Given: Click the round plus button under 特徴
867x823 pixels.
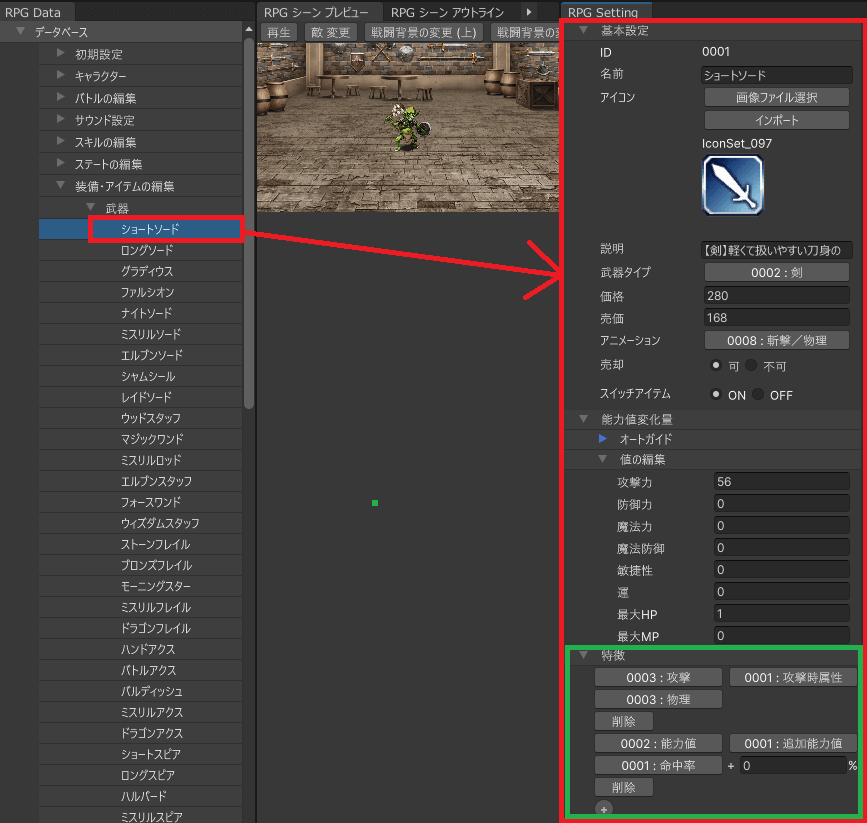Looking at the screenshot, I should point(602,808).
